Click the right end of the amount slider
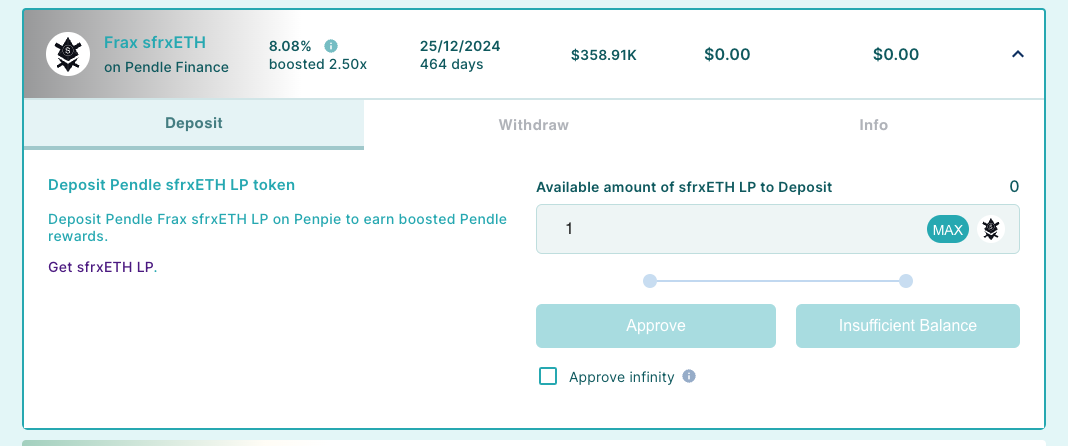Viewport: 1068px width, 446px height. click(x=906, y=281)
